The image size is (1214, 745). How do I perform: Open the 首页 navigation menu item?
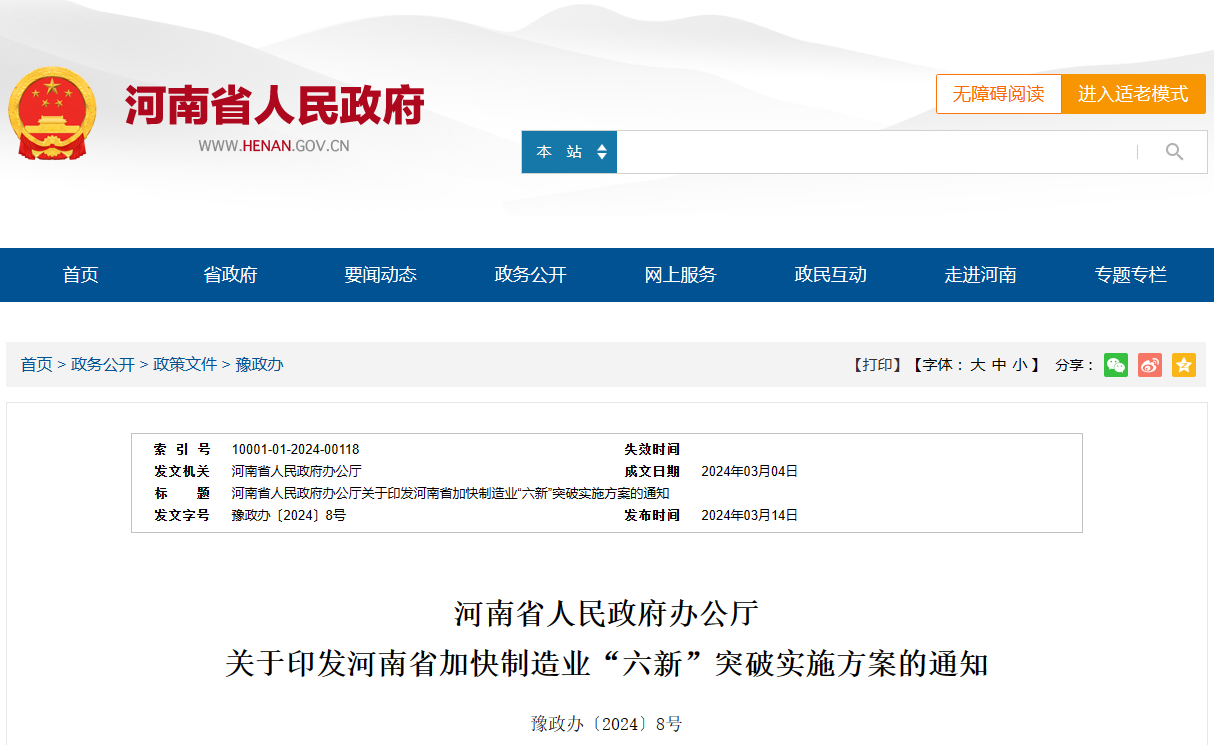pyautogui.click(x=81, y=275)
